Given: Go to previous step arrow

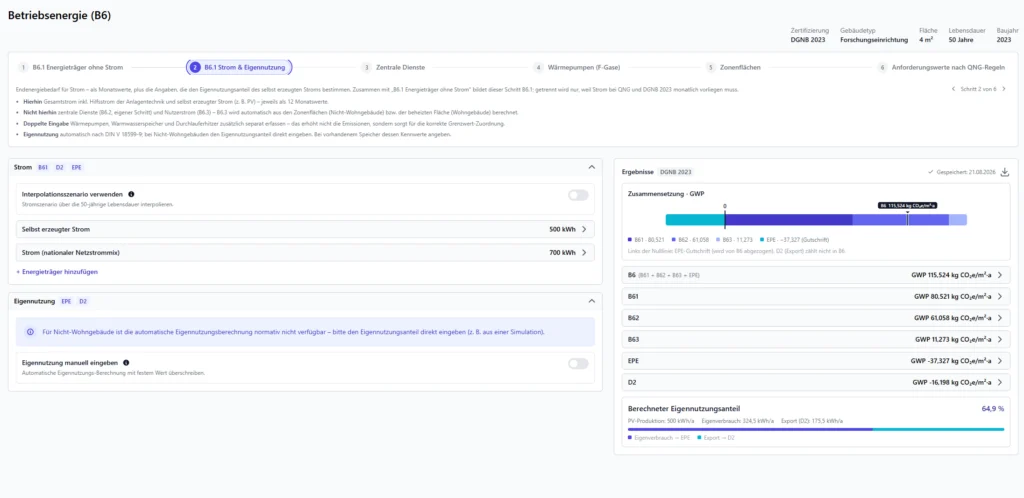Looking at the screenshot, I should point(953,89).
